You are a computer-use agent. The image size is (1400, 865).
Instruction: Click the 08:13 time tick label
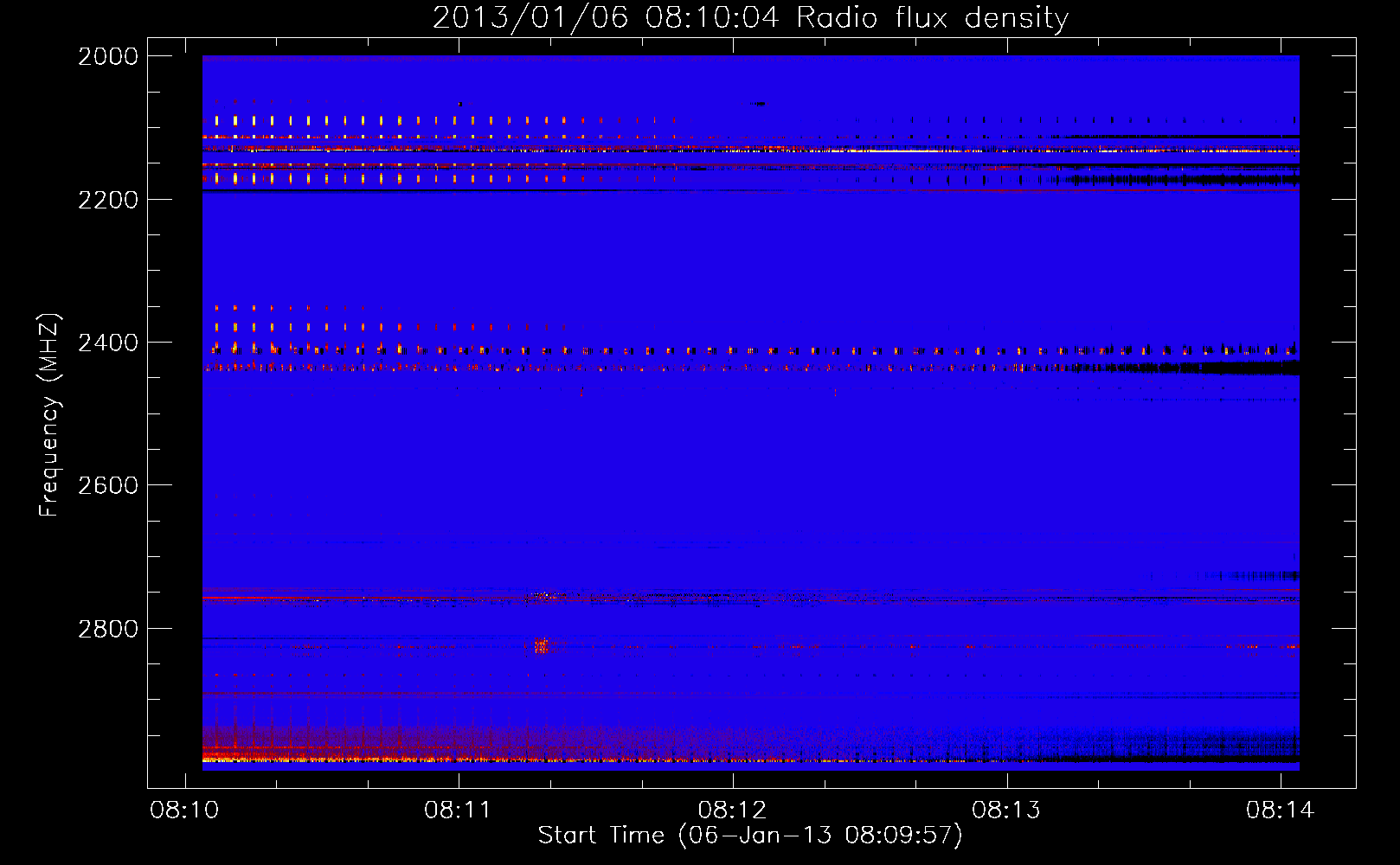click(1006, 811)
